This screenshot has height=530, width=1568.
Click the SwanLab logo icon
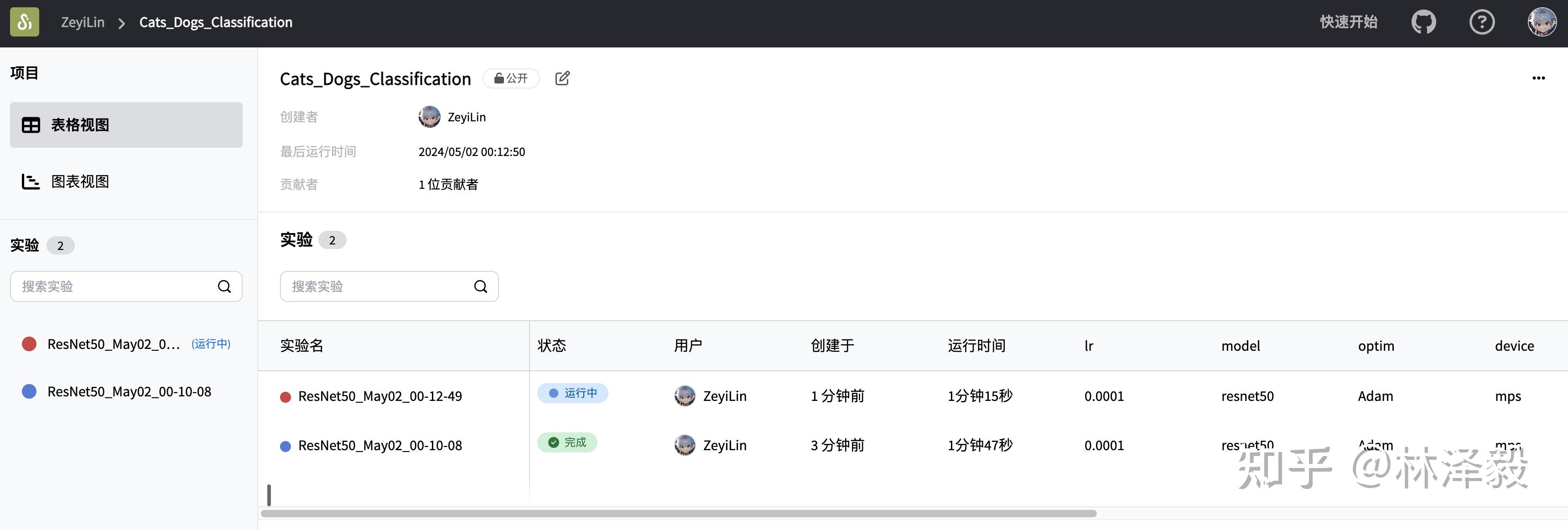(x=24, y=22)
